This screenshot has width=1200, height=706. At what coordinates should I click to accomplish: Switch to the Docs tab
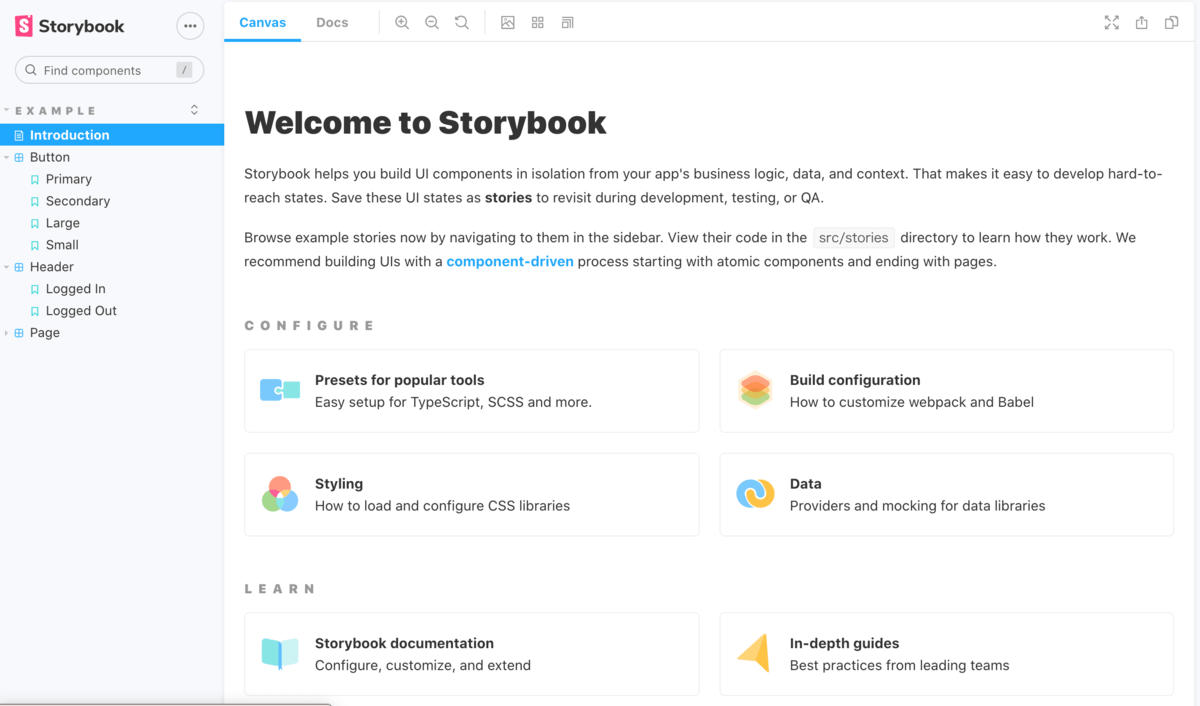point(332,22)
